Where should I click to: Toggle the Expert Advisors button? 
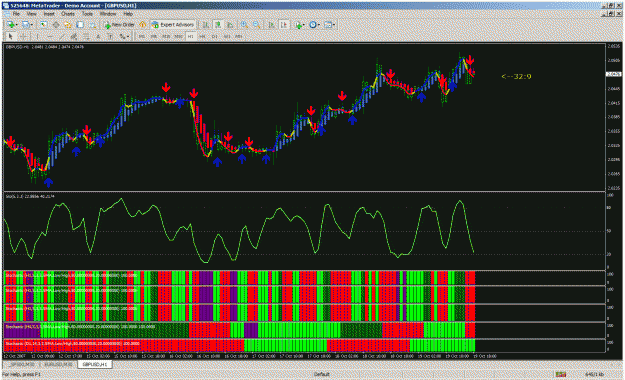[x=173, y=25]
